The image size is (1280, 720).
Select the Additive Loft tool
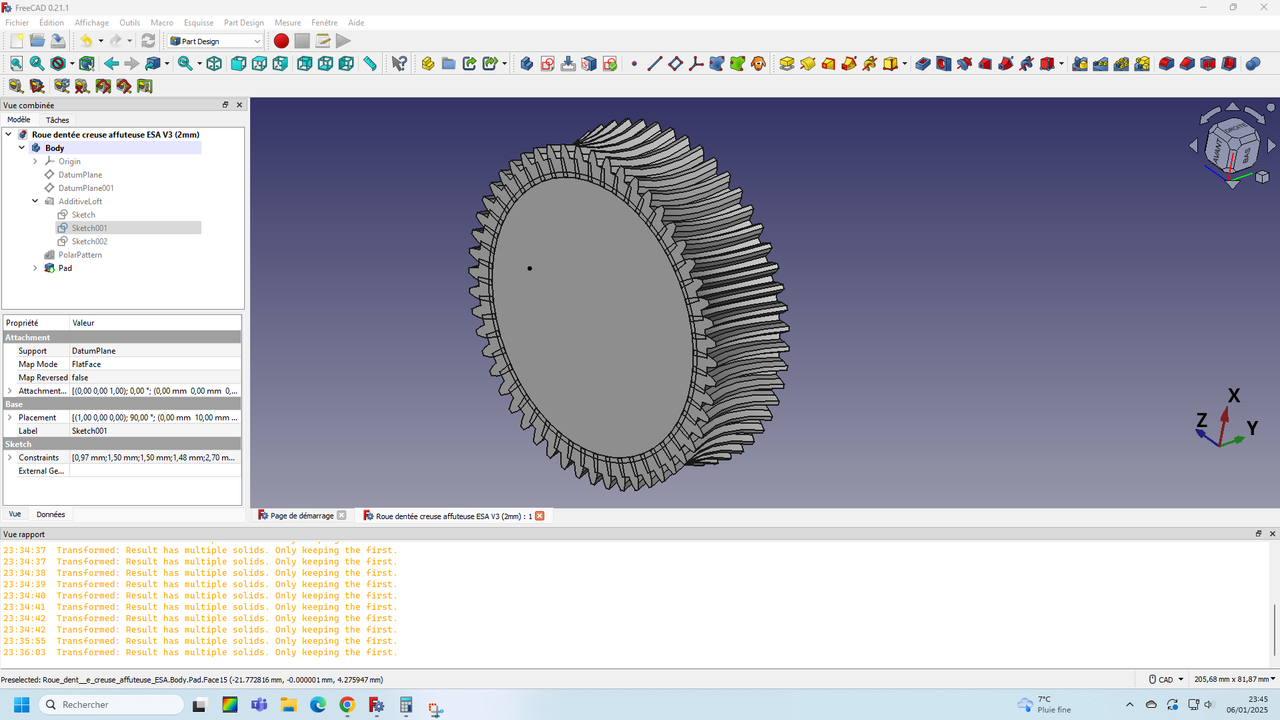coord(829,64)
